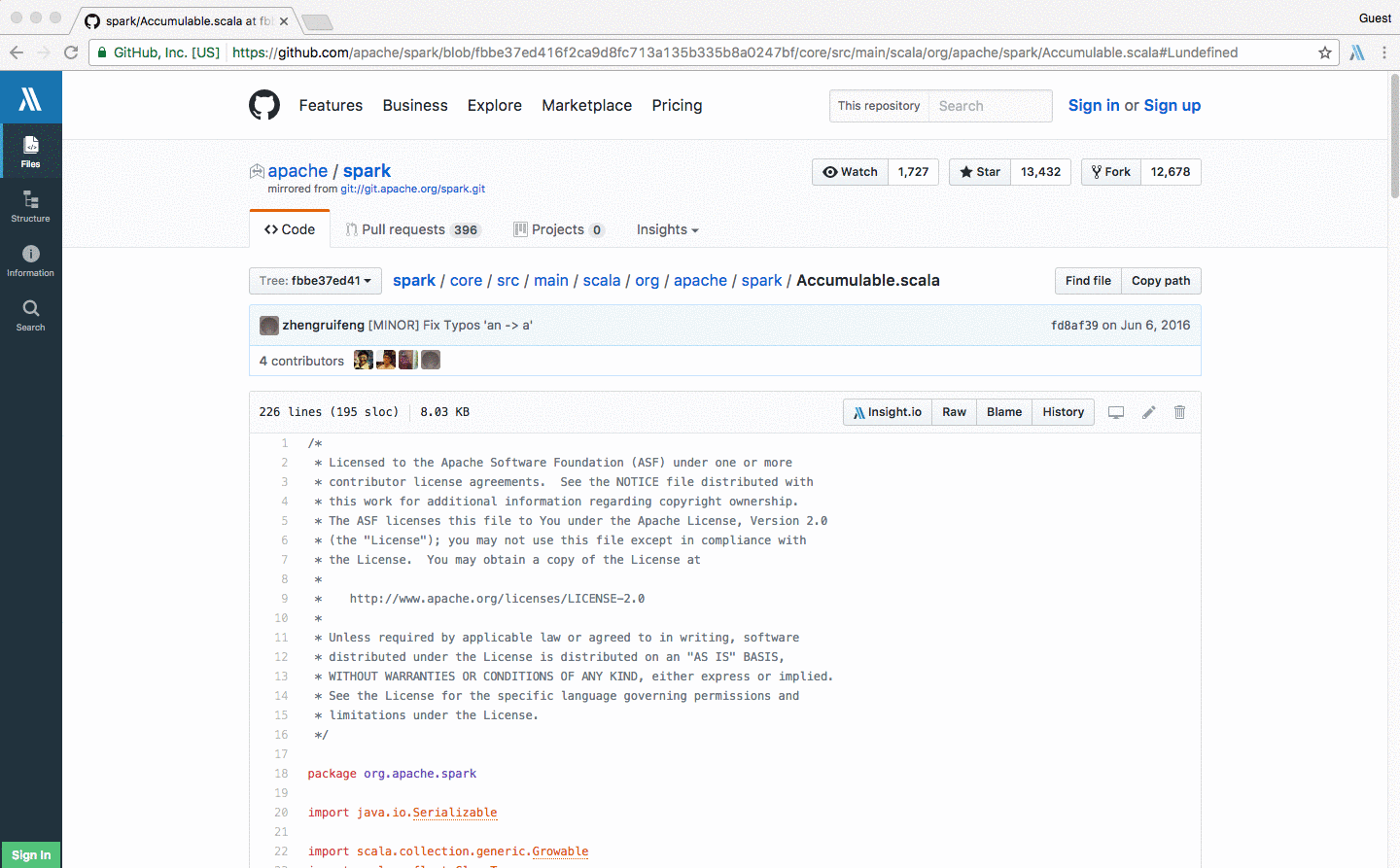Open the Chrome three-dot menu

point(1384,52)
